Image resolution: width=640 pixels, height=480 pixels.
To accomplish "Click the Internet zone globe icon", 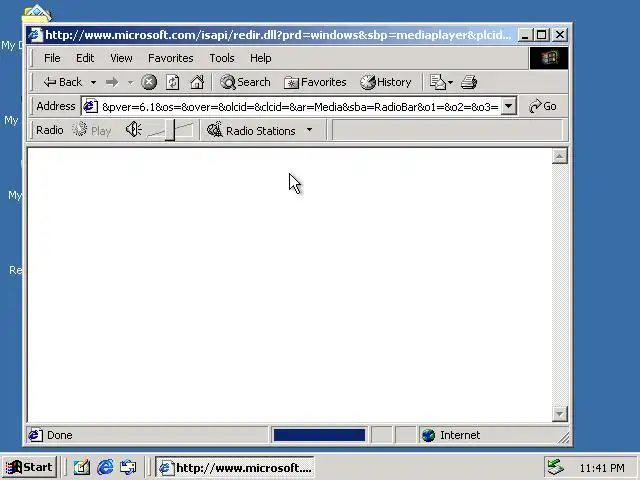I will coord(429,436).
